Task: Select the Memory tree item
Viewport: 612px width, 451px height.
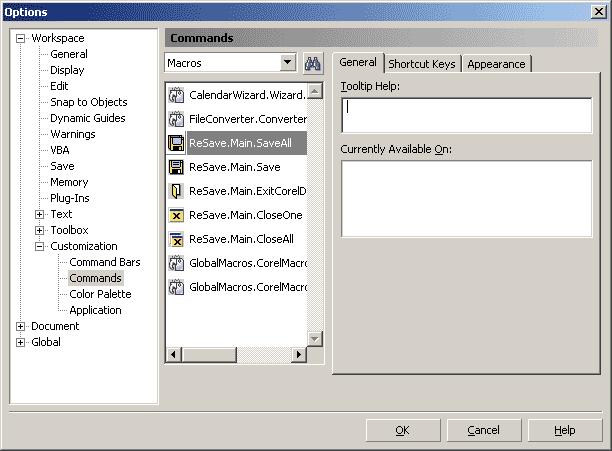Action: pyautogui.click(x=69, y=182)
